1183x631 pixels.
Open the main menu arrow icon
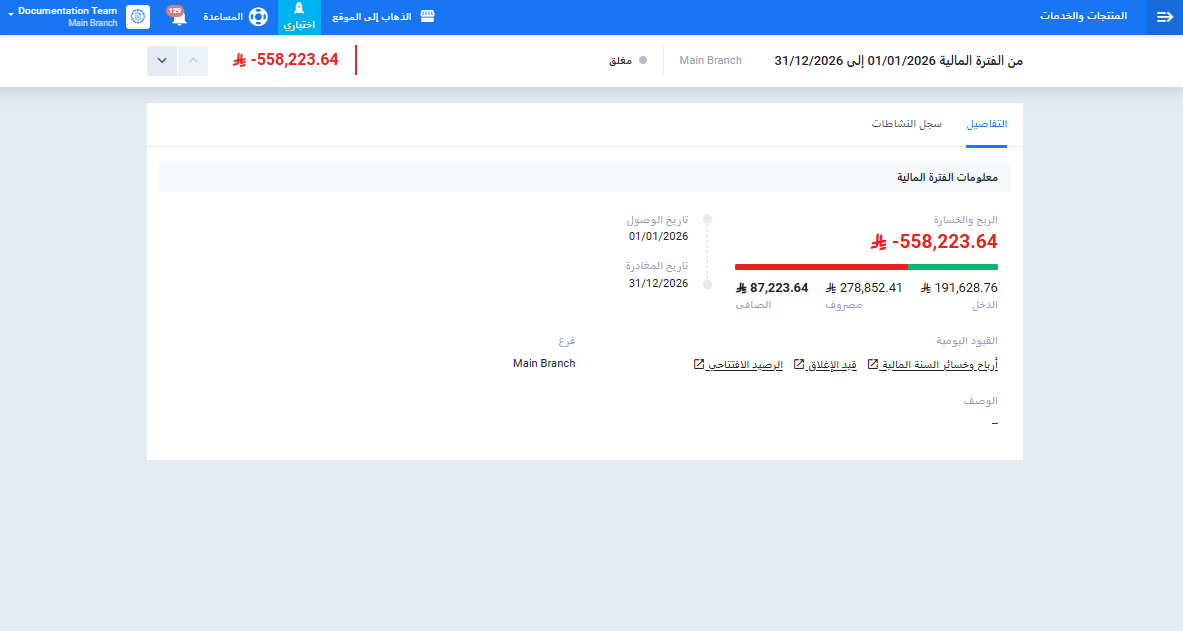point(1164,17)
